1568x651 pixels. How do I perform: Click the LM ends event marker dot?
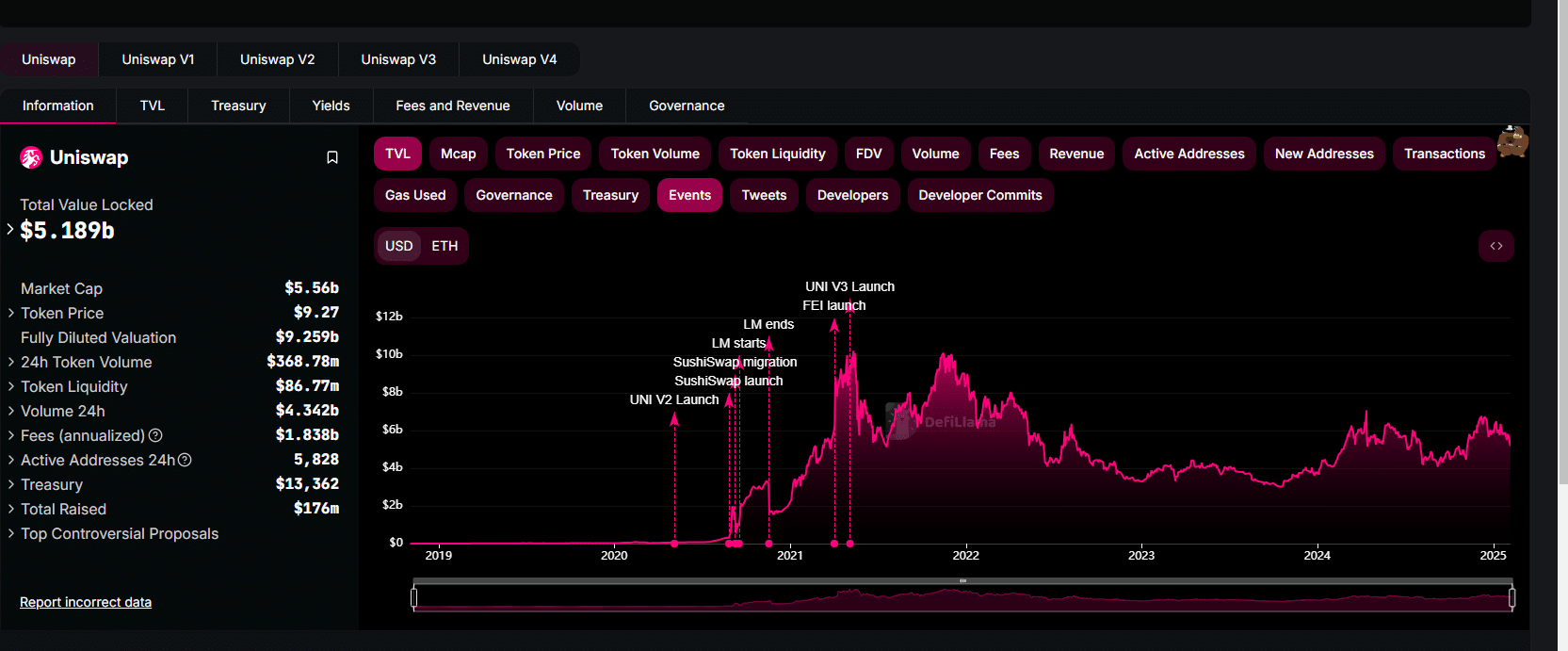coord(769,544)
